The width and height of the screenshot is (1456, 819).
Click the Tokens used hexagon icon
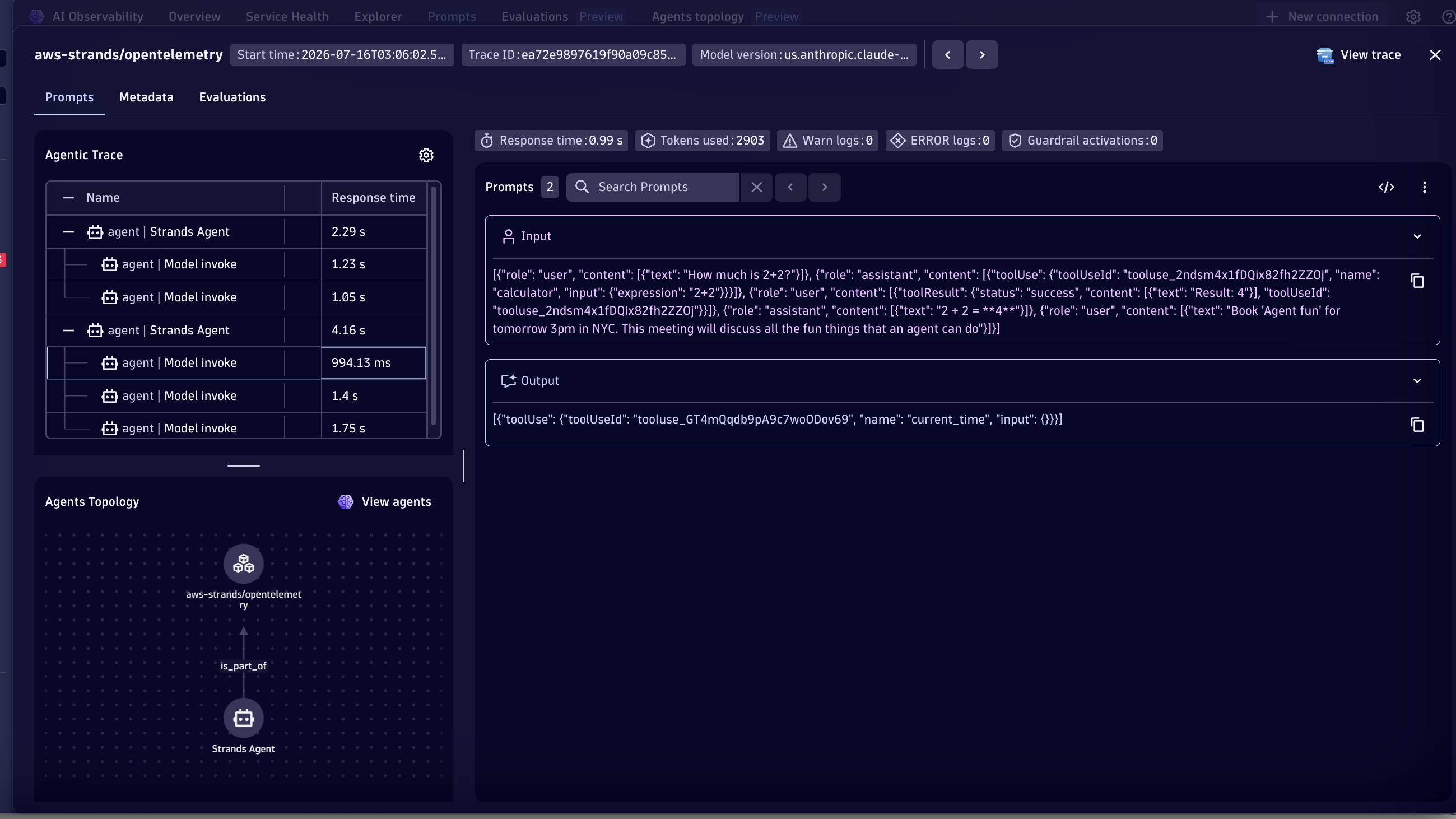(x=648, y=141)
